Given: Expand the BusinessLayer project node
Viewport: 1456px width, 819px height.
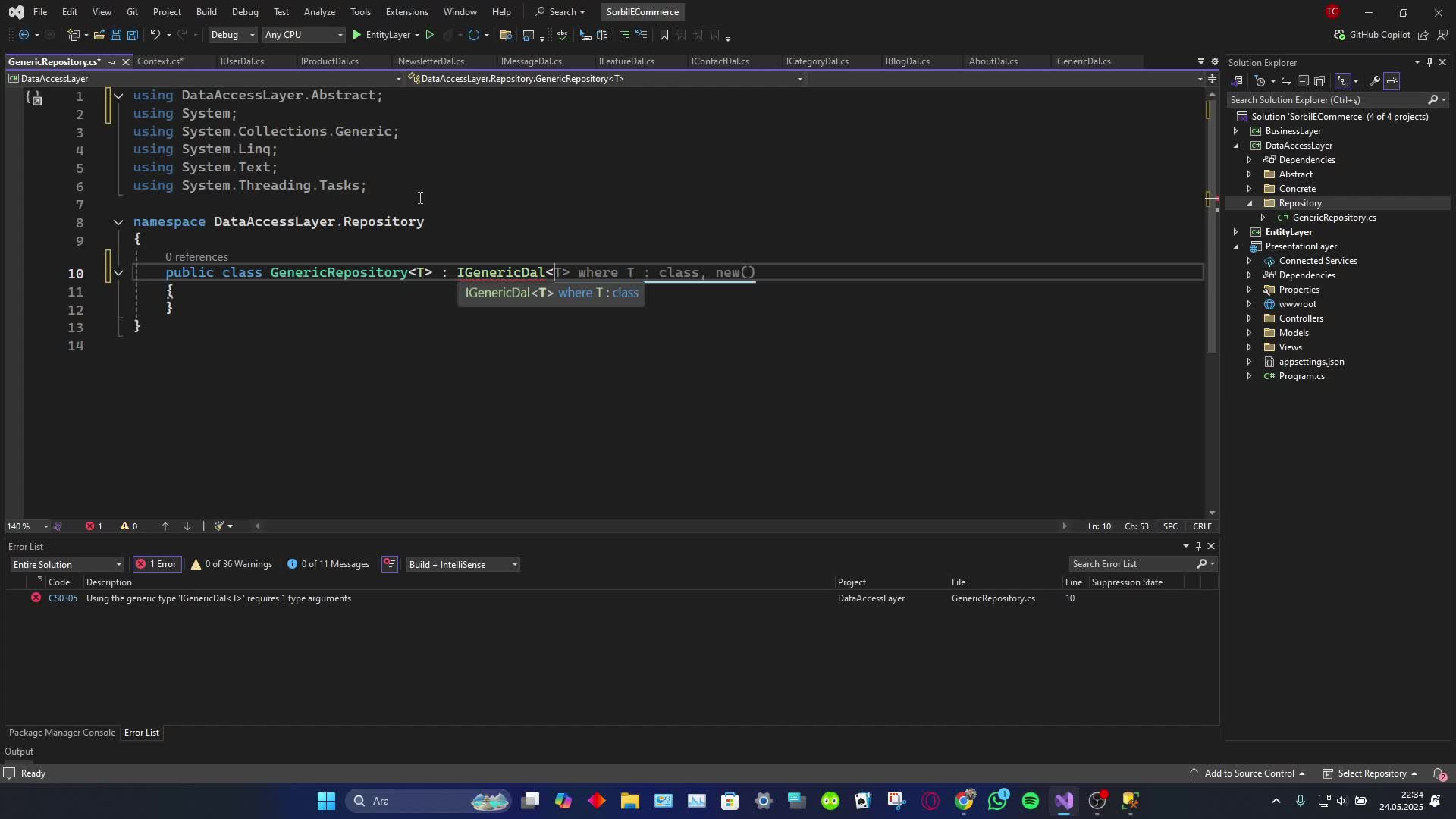Looking at the screenshot, I should (x=1236, y=131).
